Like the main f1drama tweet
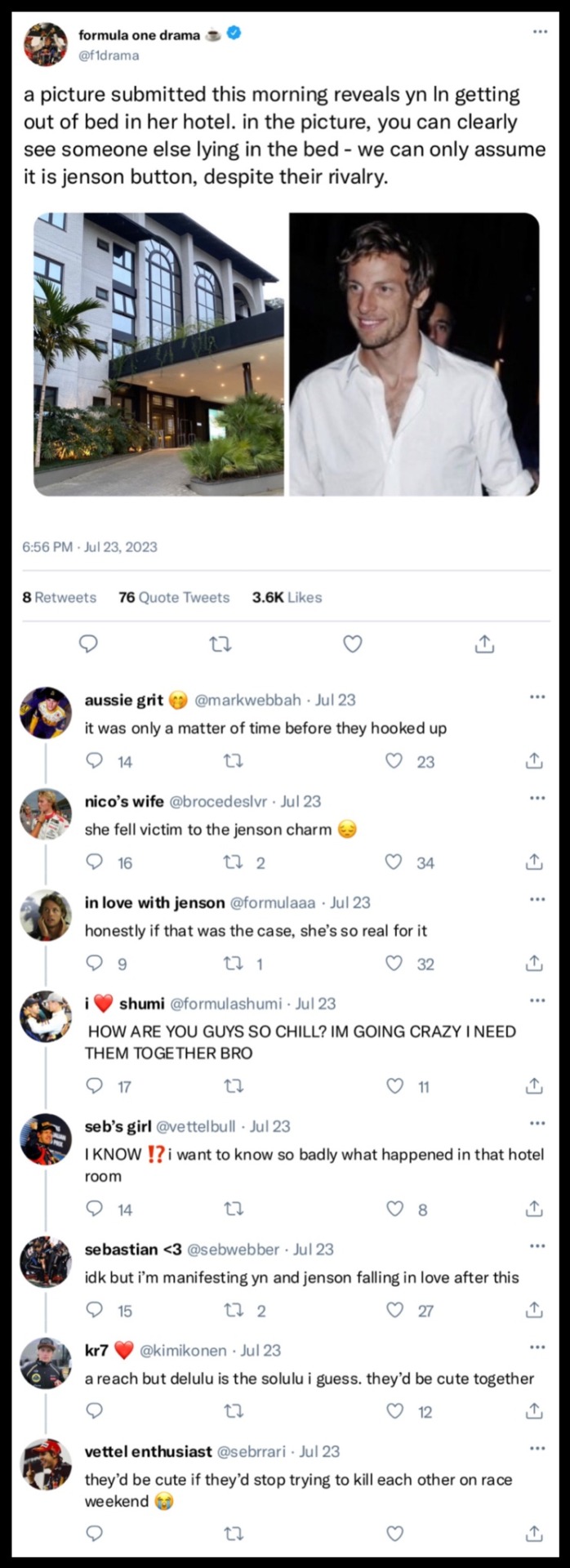The image size is (570, 1568). pos(352,644)
